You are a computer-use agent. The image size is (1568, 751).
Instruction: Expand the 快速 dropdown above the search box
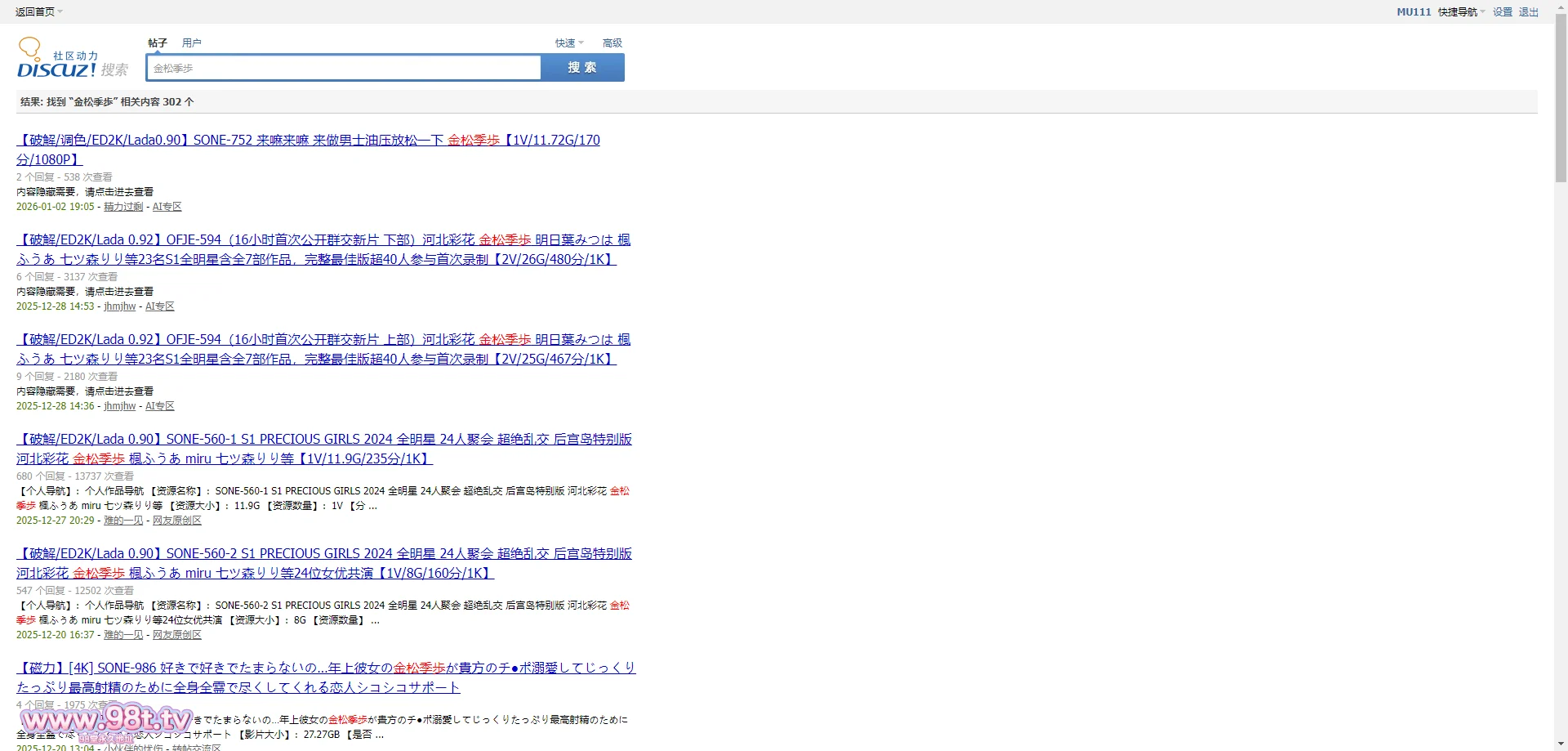click(x=569, y=42)
